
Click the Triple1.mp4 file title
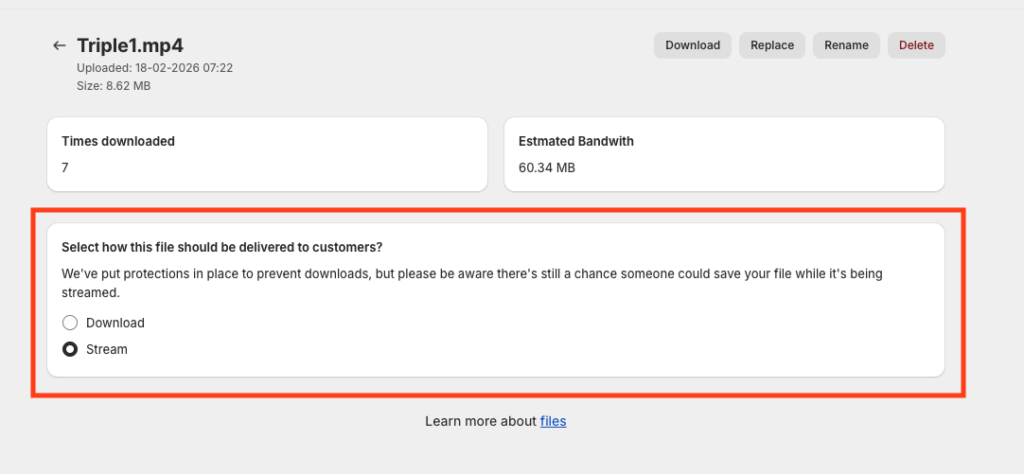[130, 46]
